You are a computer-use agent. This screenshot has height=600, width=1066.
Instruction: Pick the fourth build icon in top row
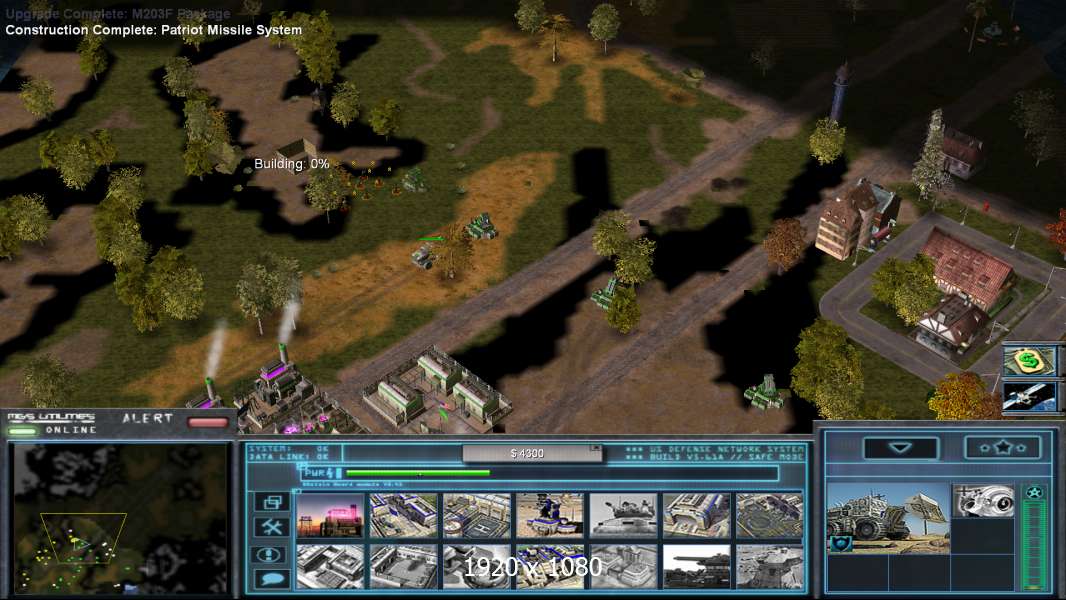tap(550, 516)
